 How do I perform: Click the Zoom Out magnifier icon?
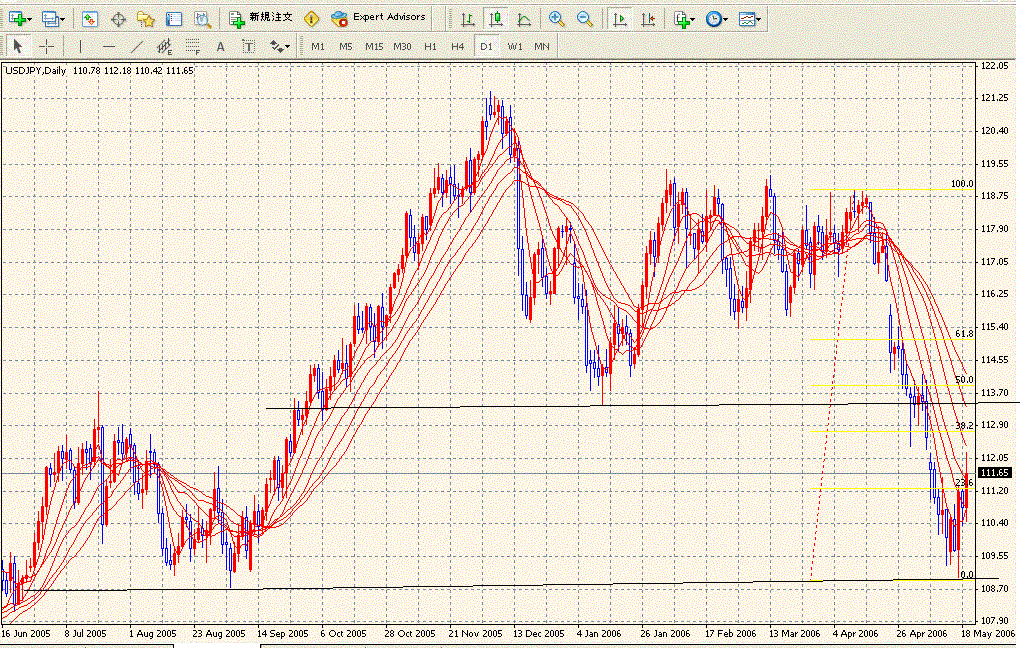point(584,18)
